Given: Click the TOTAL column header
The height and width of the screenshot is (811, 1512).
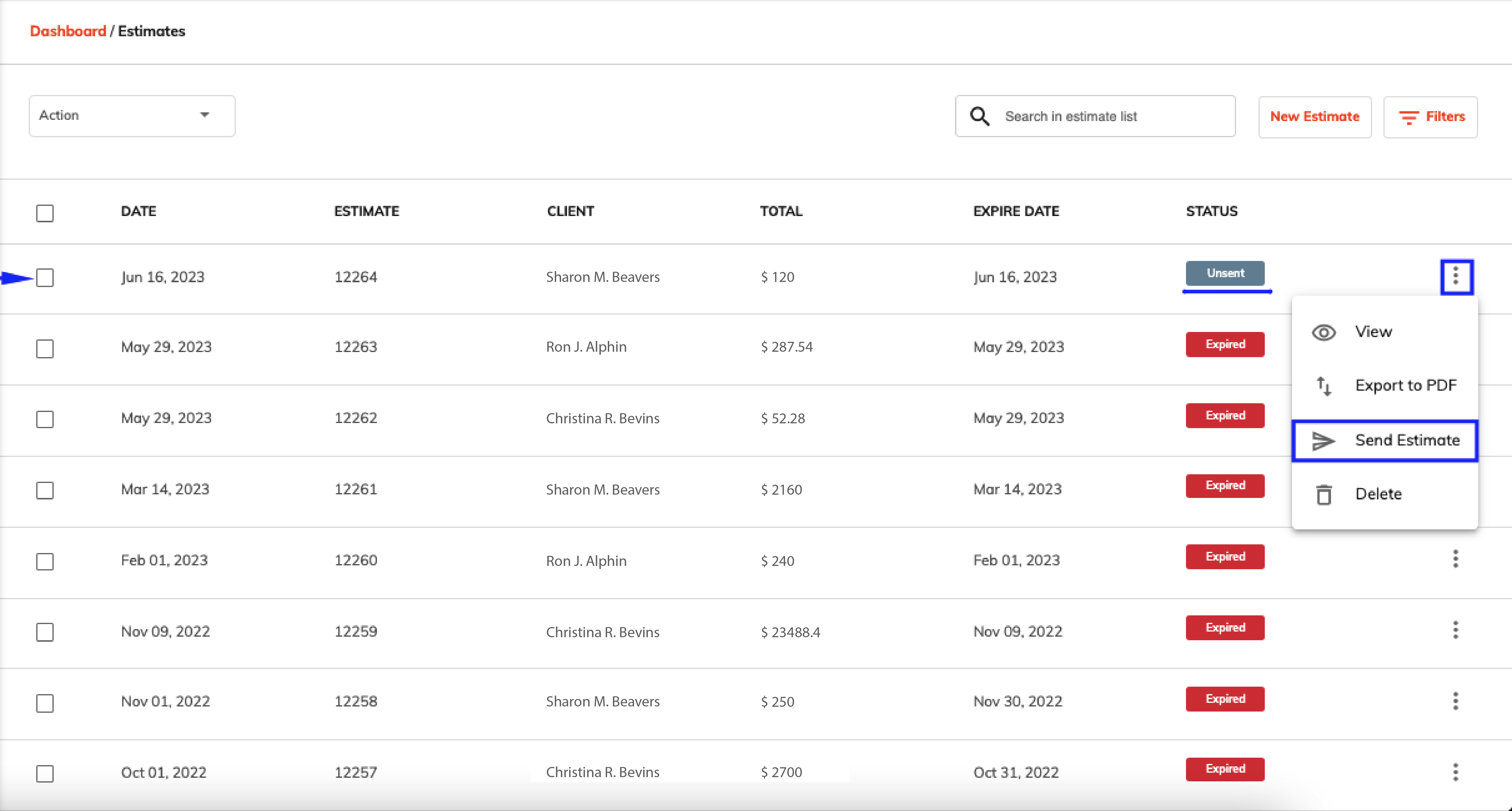Looking at the screenshot, I should tap(781, 211).
